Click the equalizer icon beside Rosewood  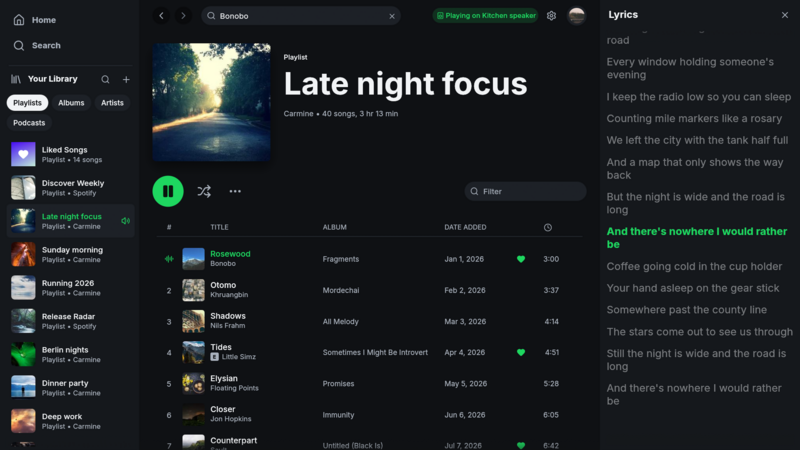169,259
